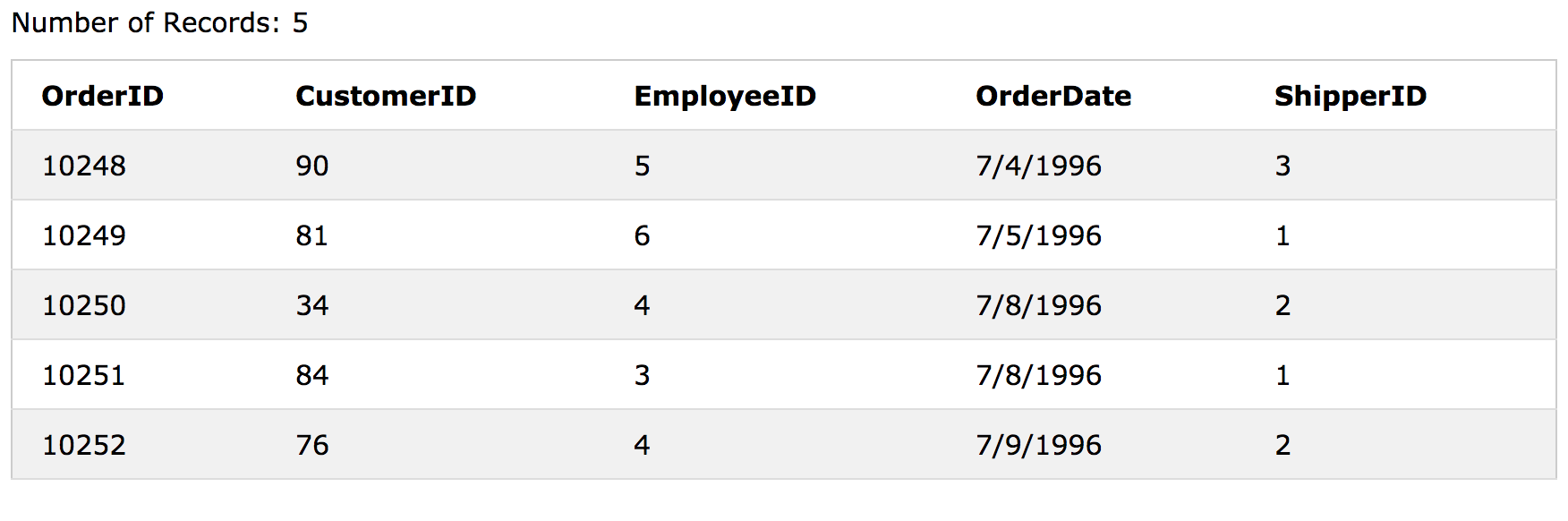Select employee ID value 6
Image resolution: width=1568 pixels, height=521 pixels.
pos(642,235)
